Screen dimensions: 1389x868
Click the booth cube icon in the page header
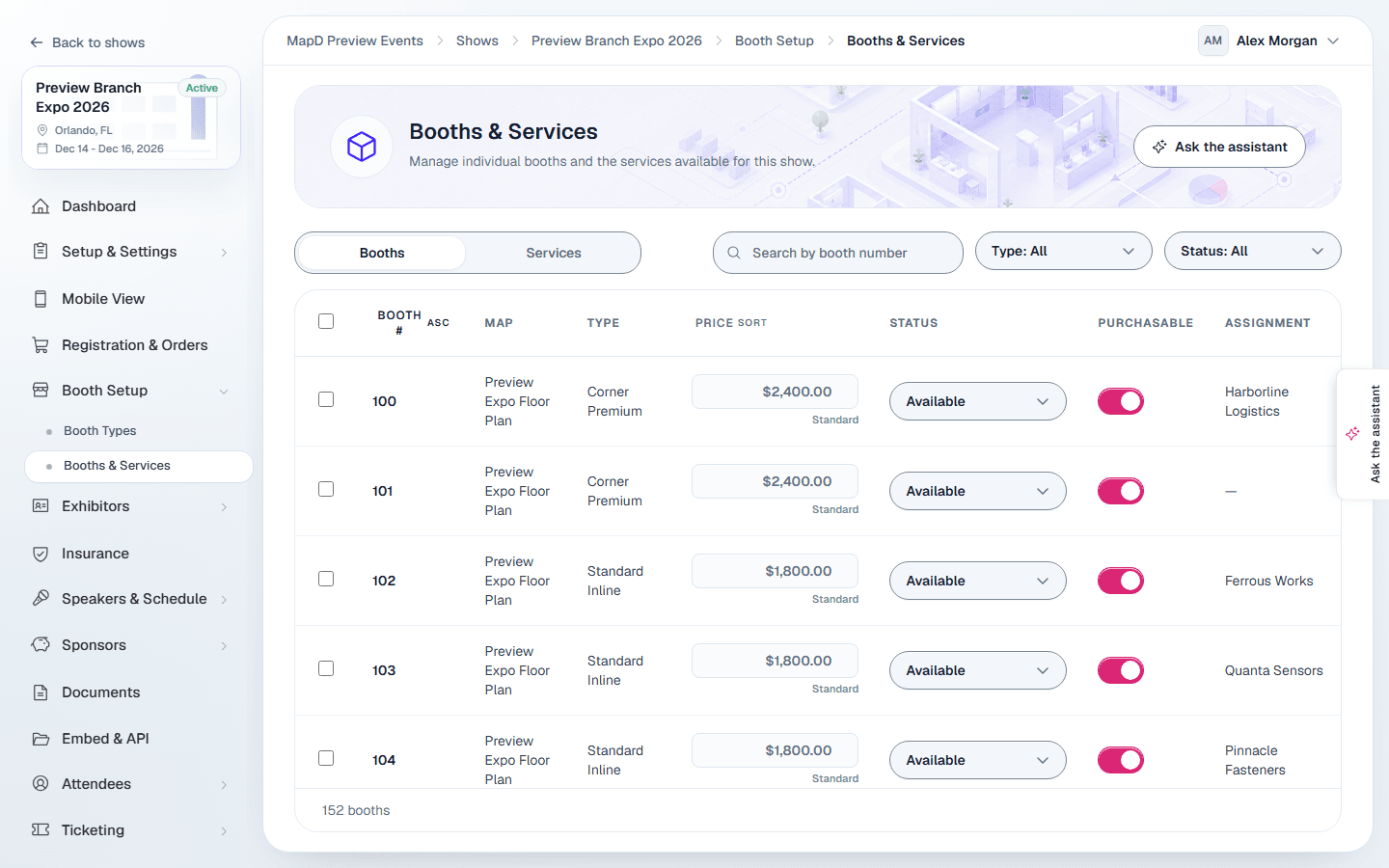[362, 147]
